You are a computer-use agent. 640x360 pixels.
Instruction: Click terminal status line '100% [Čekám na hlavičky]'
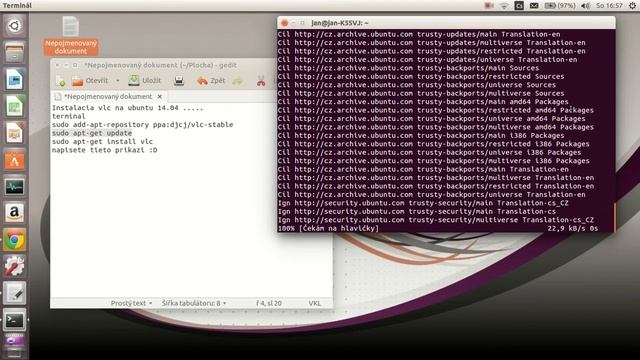328,228
